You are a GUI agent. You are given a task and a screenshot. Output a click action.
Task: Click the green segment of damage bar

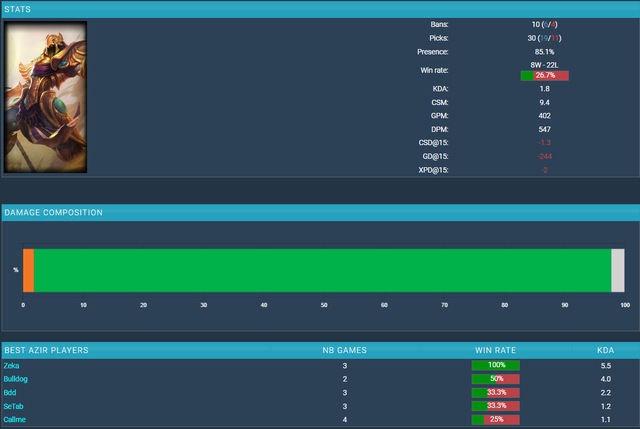[x=322, y=270]
